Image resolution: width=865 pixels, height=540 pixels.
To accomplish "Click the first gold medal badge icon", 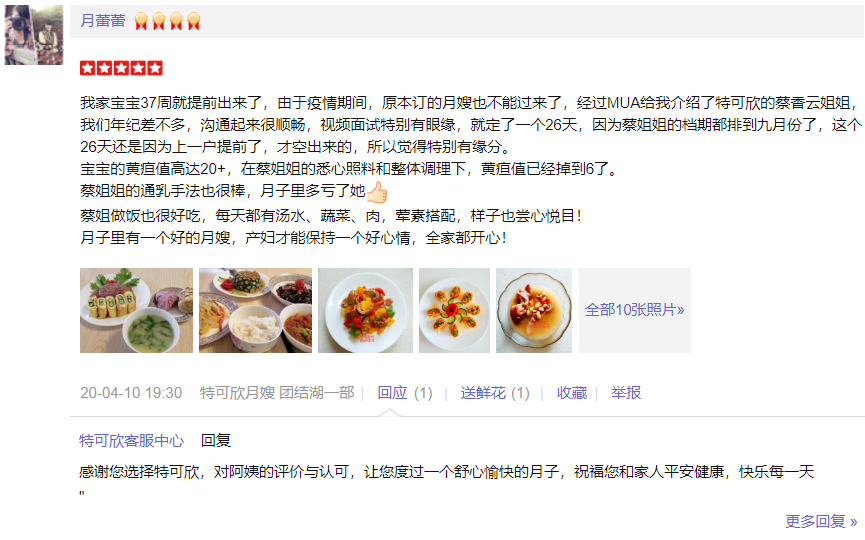I will point(141,22).
